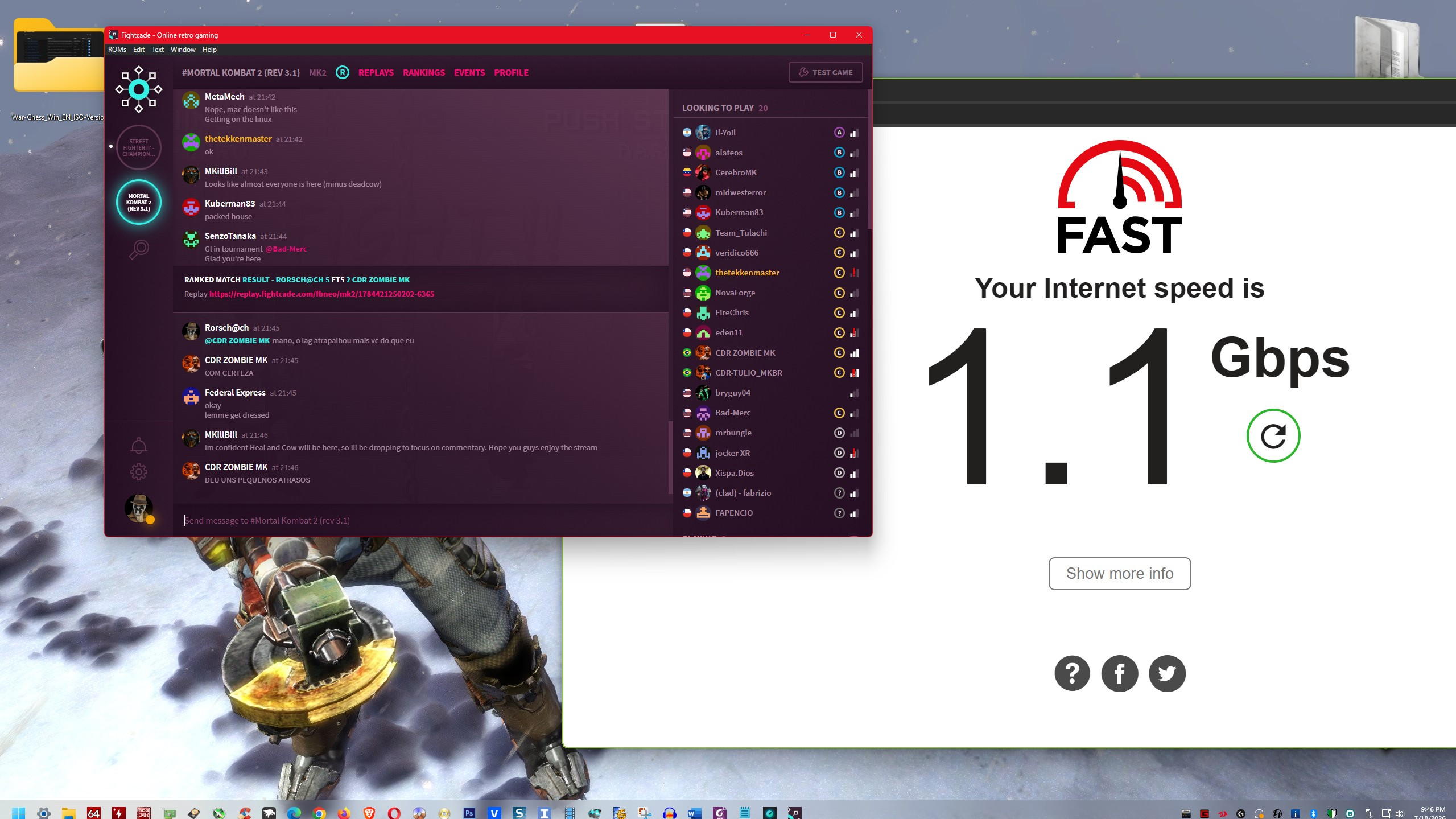Open the War-Chess folder on the desktop

coord(58,69)
